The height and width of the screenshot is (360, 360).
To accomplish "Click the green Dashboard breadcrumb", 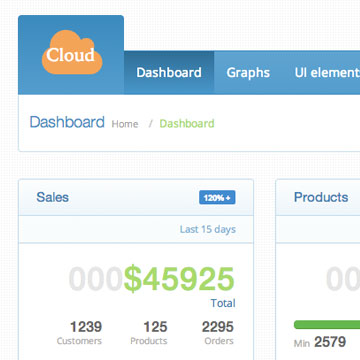I will pyautogui.click(x=187, y=124).
